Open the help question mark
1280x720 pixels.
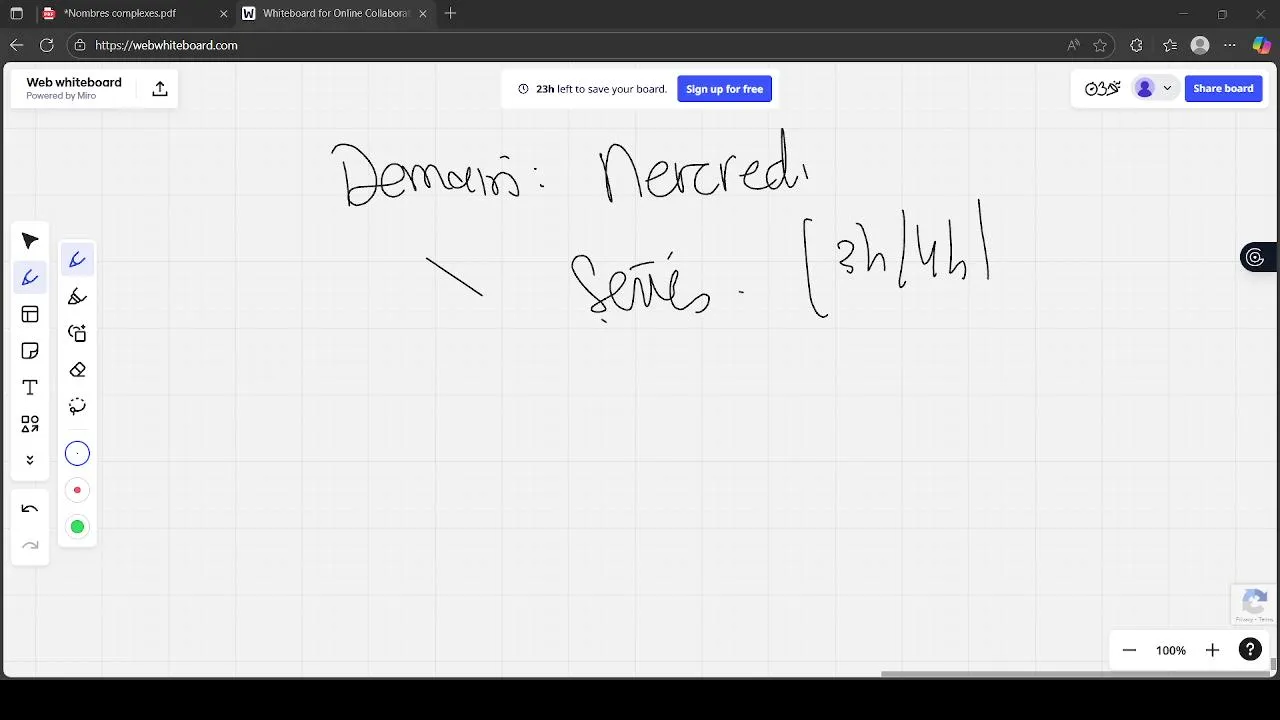pos(1250,650)
